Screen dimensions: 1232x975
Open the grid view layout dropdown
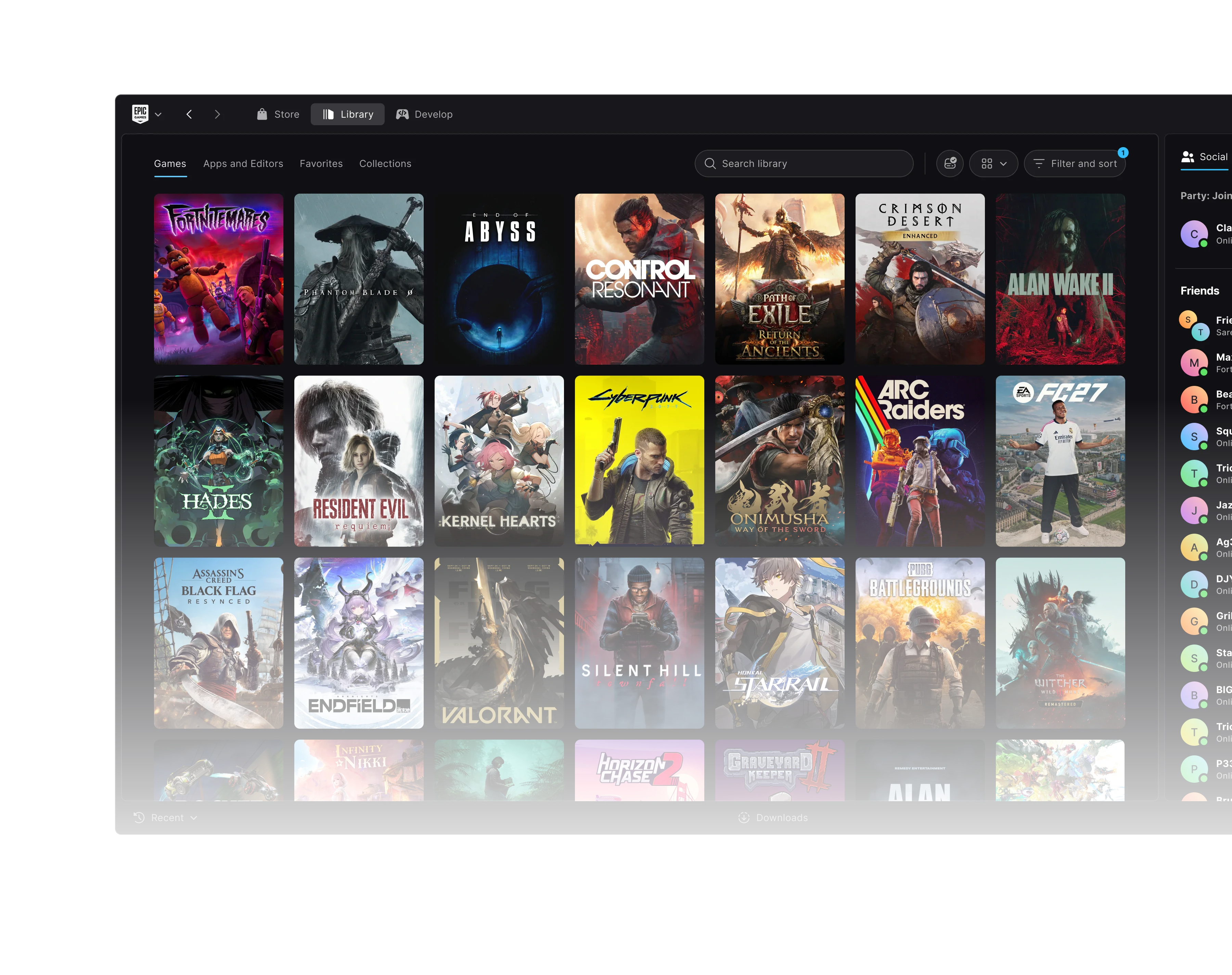(993, 163)
